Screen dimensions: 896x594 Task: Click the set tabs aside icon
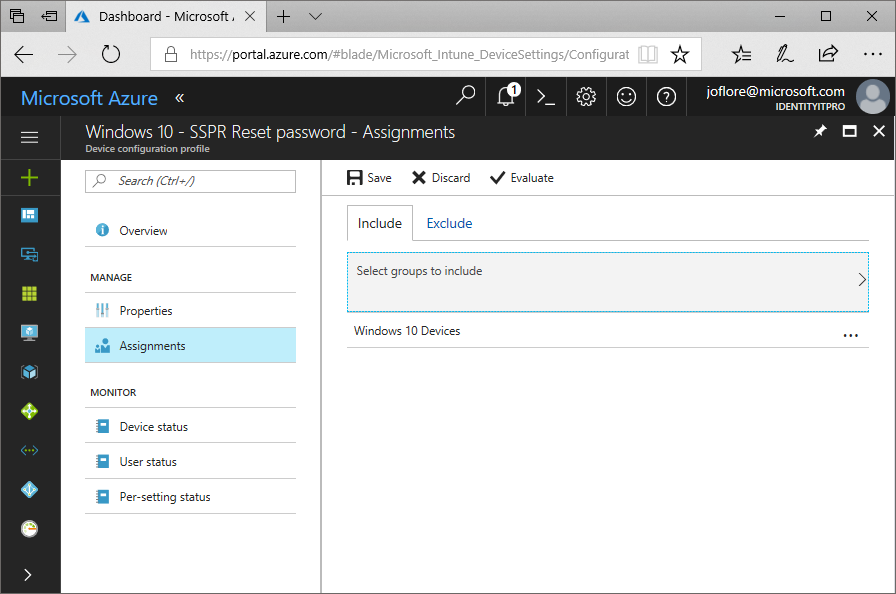pos(49,16)
